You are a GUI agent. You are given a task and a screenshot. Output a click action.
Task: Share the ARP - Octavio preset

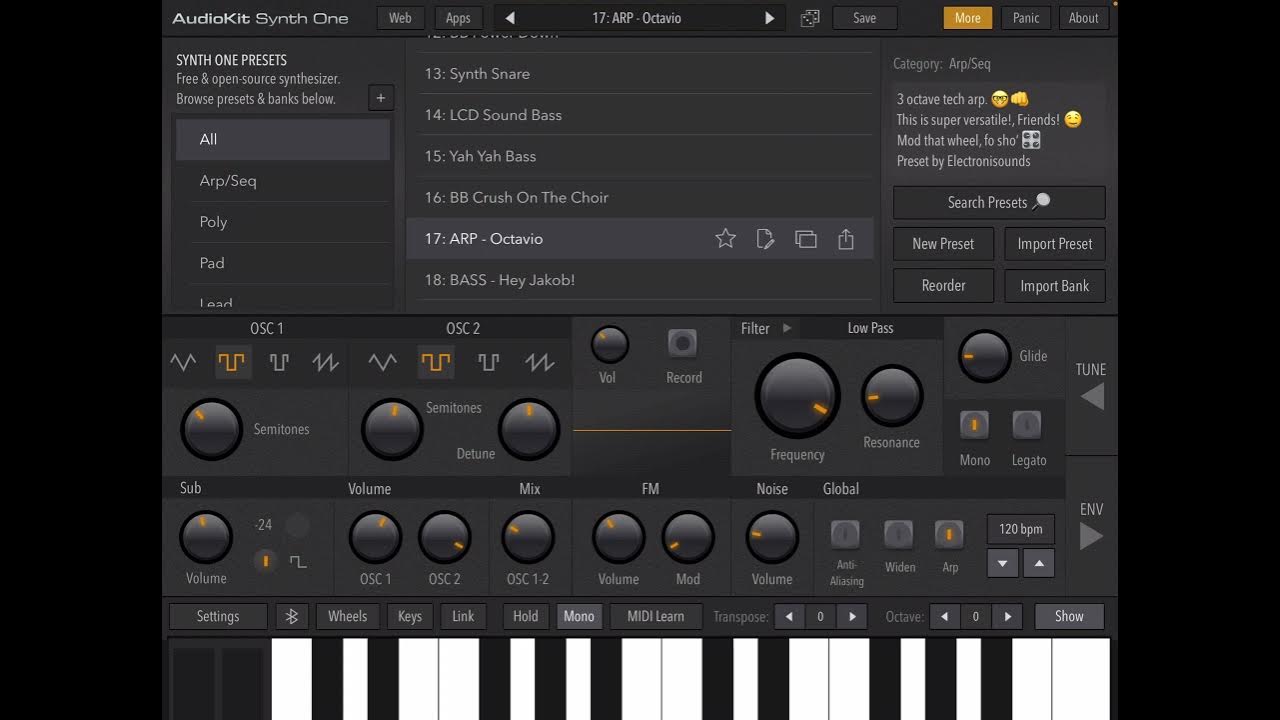[x=846, y=239]
